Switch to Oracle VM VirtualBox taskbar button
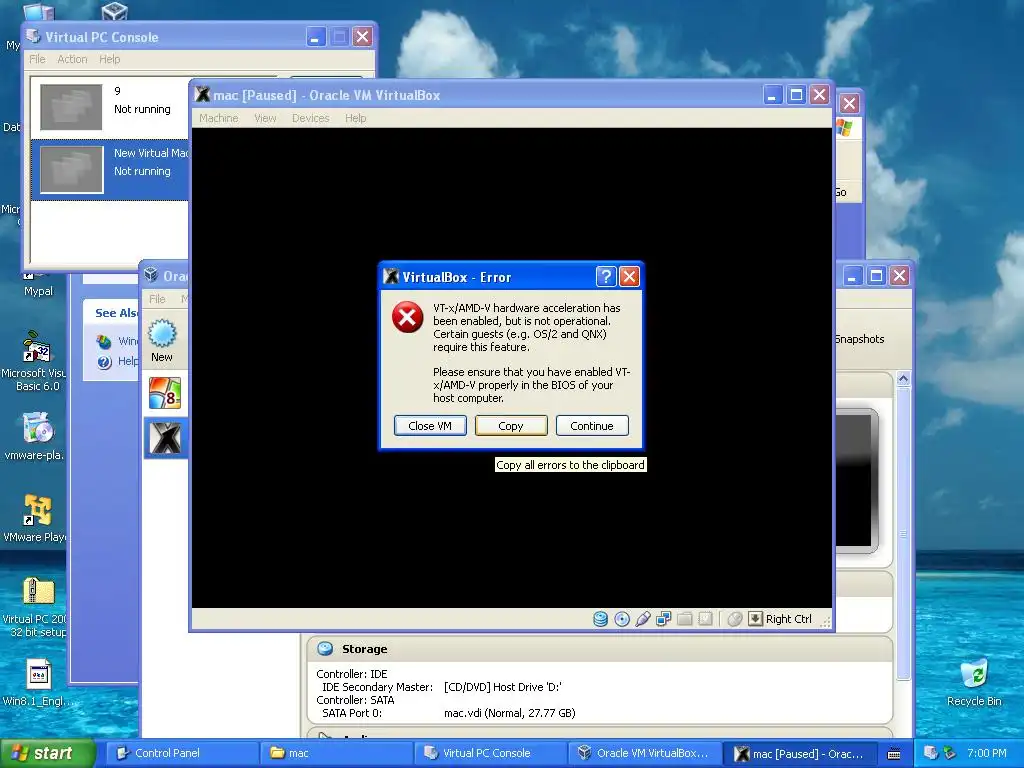Image resolution: width=1024 pixels, height=768 pixels. 645,754
